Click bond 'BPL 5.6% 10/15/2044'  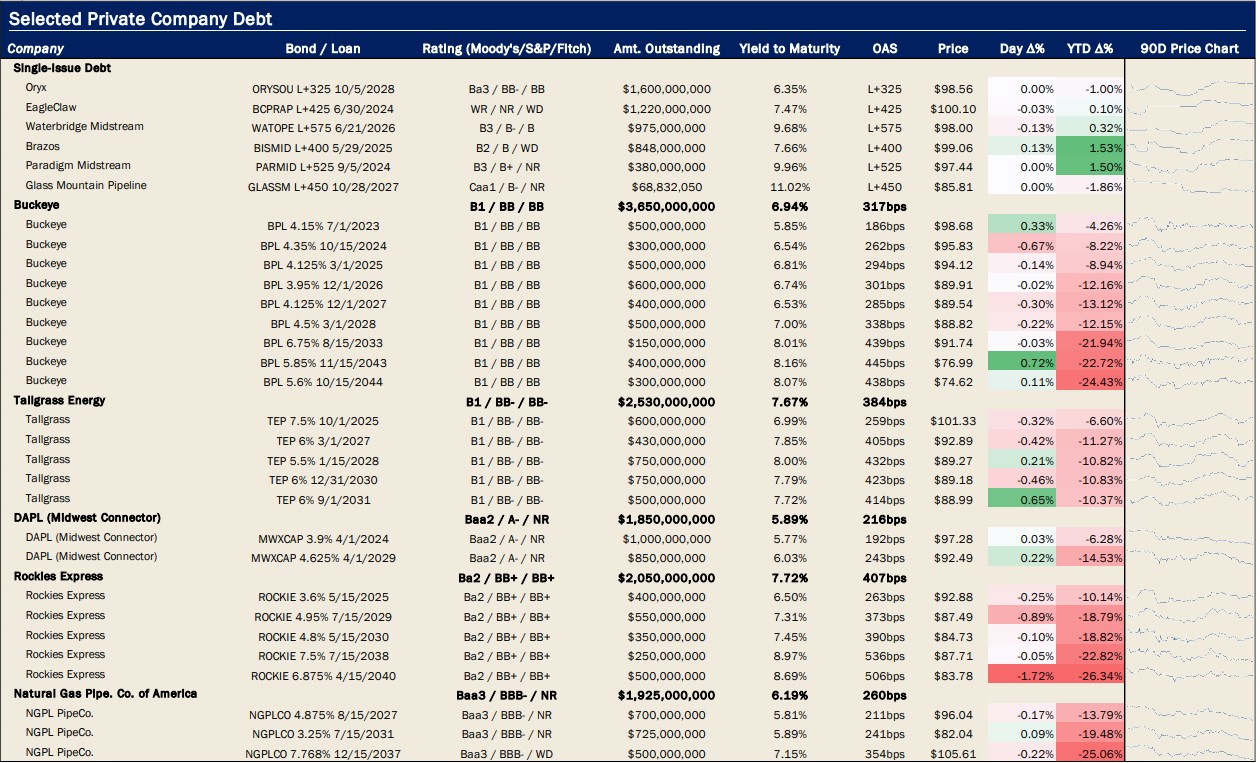pyautogui.click(x=323, y=382)
